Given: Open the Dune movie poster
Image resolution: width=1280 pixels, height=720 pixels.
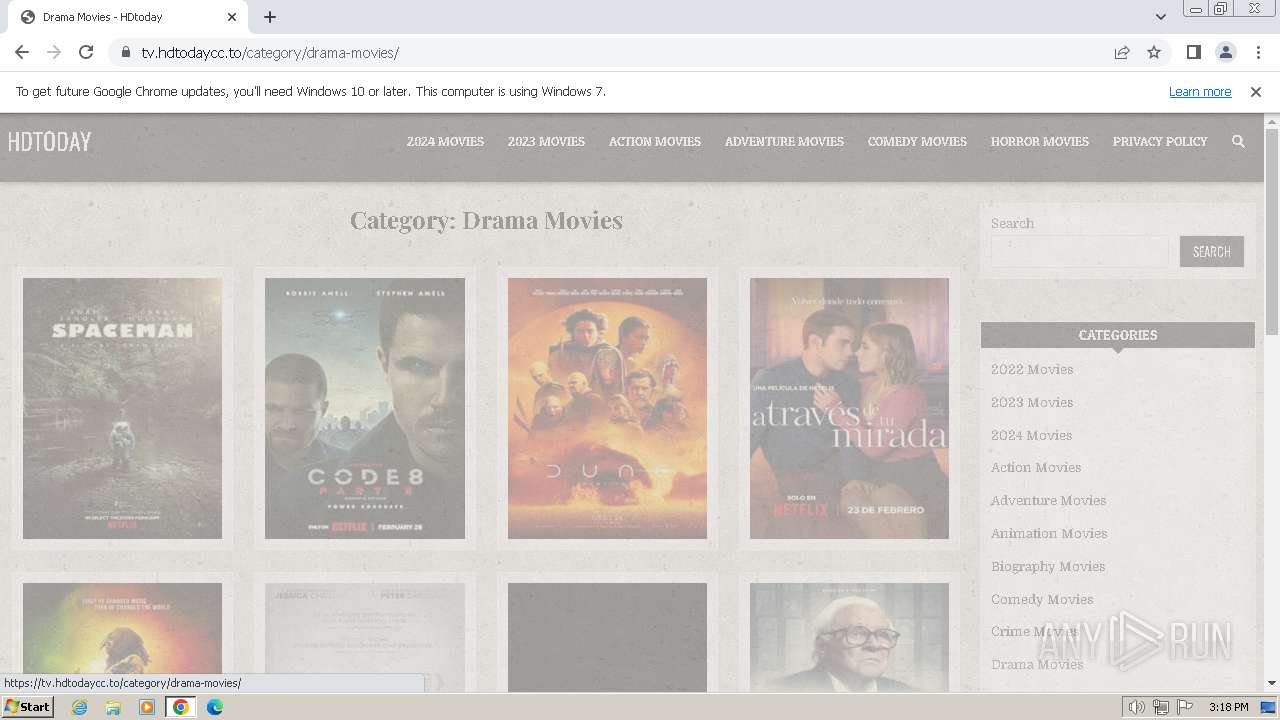Looking at the screenshot, I should click(607, 408).
